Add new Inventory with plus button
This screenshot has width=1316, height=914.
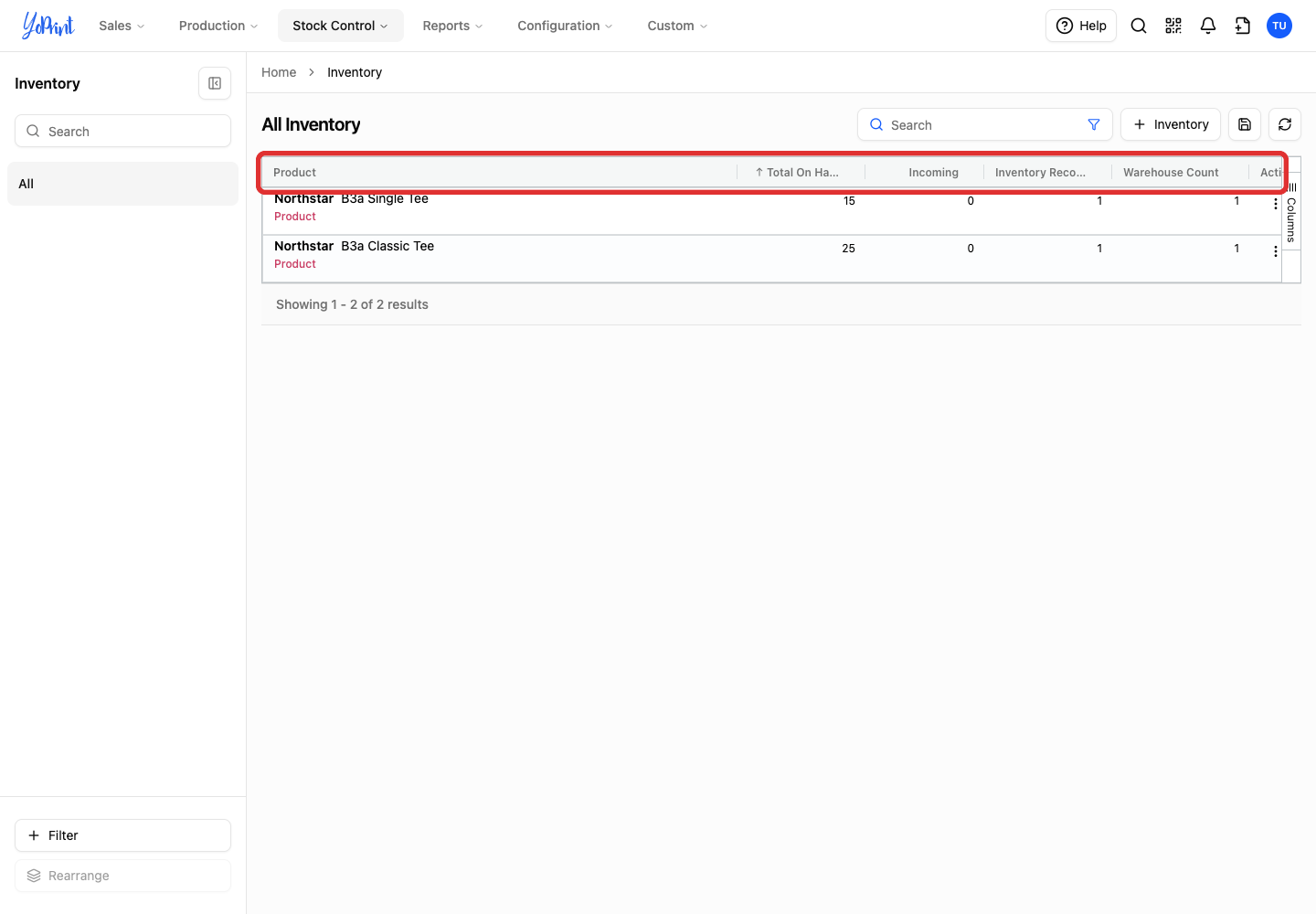click(x=1171, y=124)
